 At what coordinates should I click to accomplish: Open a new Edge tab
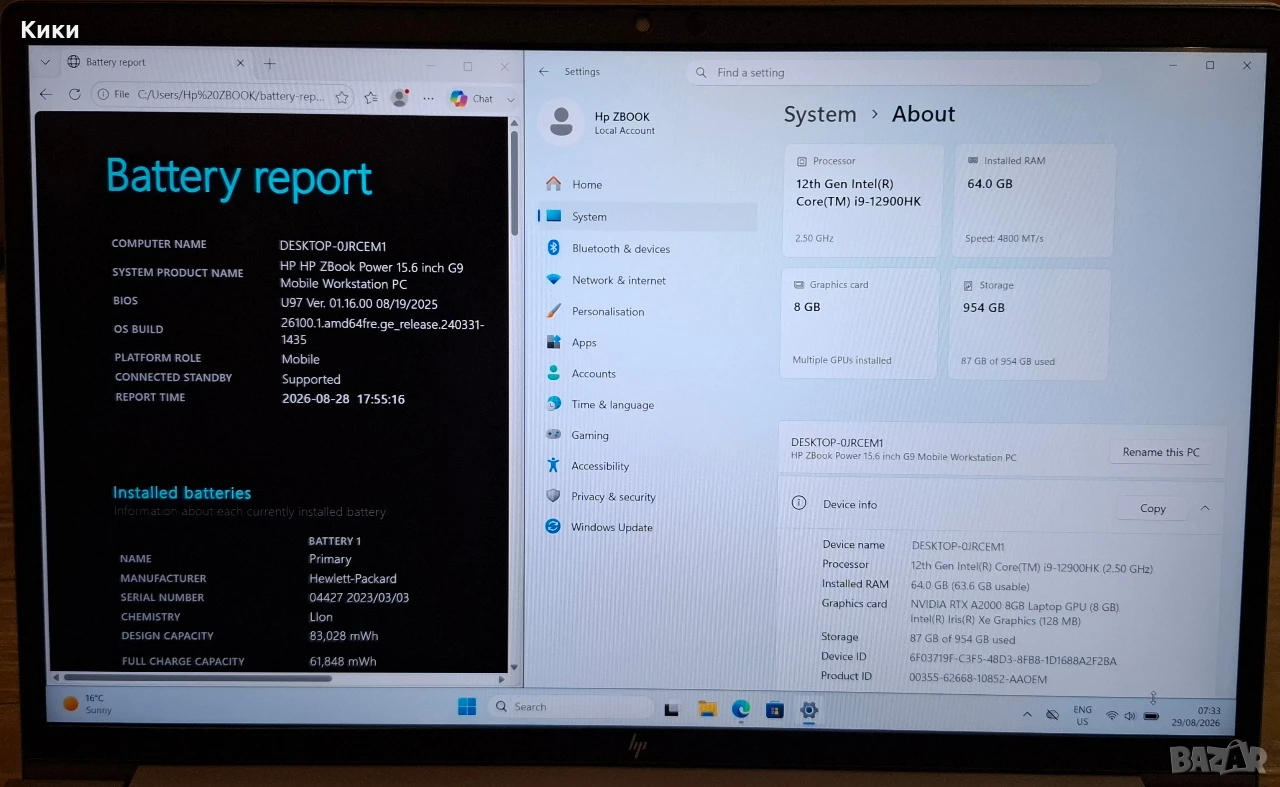pos(269,63)
